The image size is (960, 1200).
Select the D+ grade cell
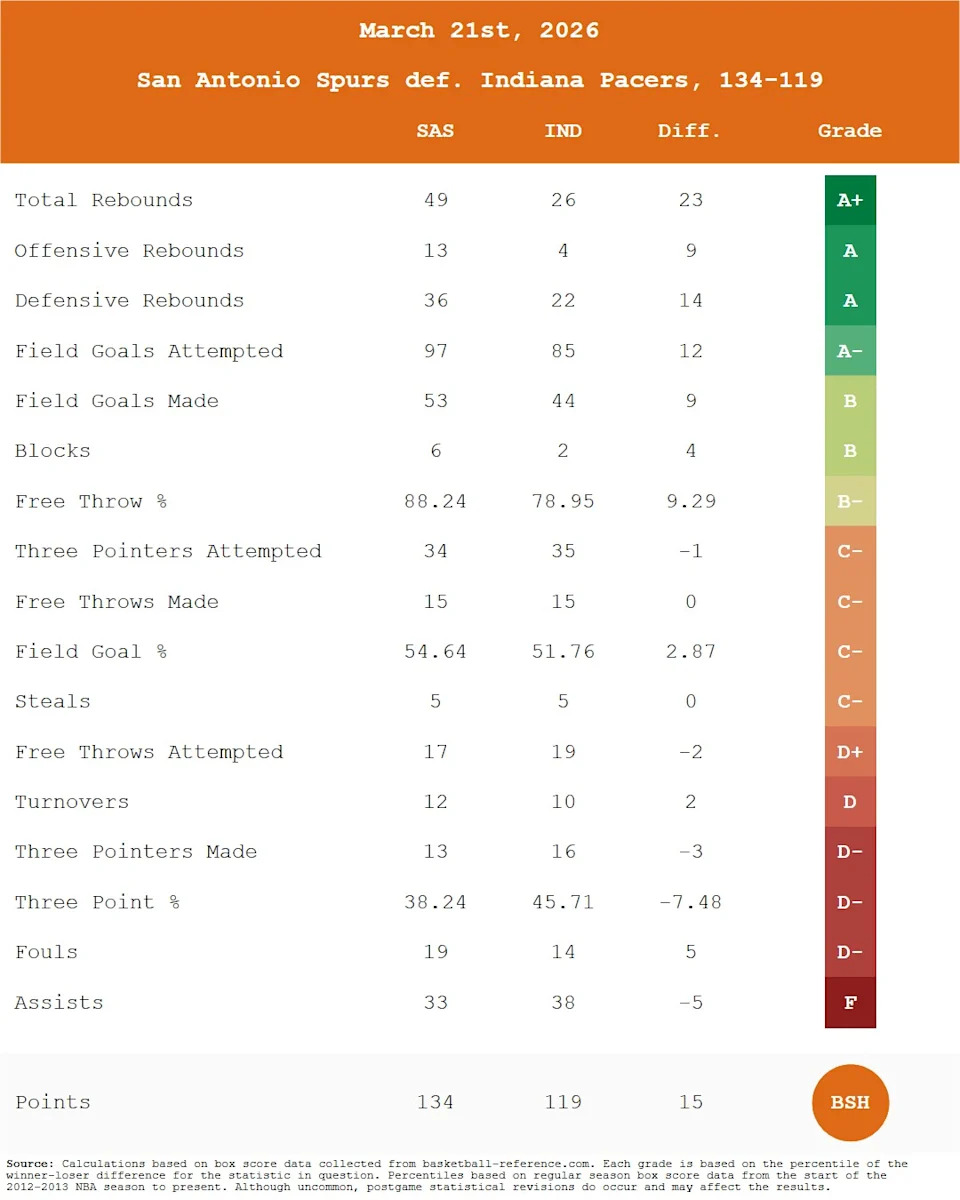(850, 752)
